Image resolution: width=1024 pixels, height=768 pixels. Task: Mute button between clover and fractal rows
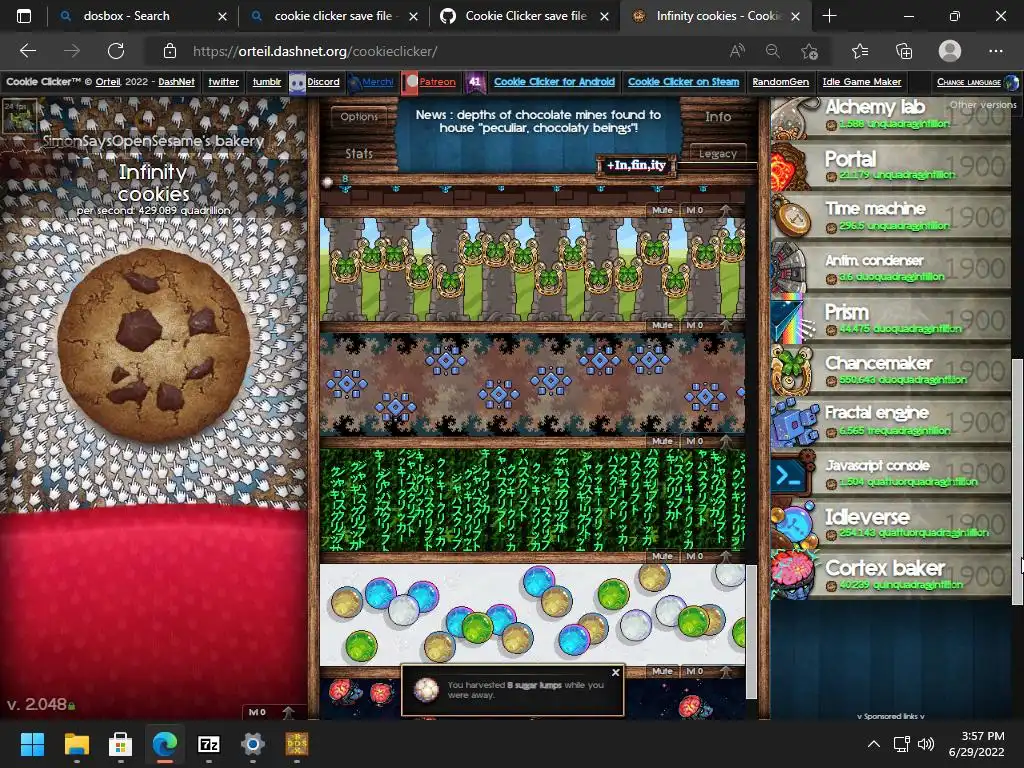coord(662,325)
